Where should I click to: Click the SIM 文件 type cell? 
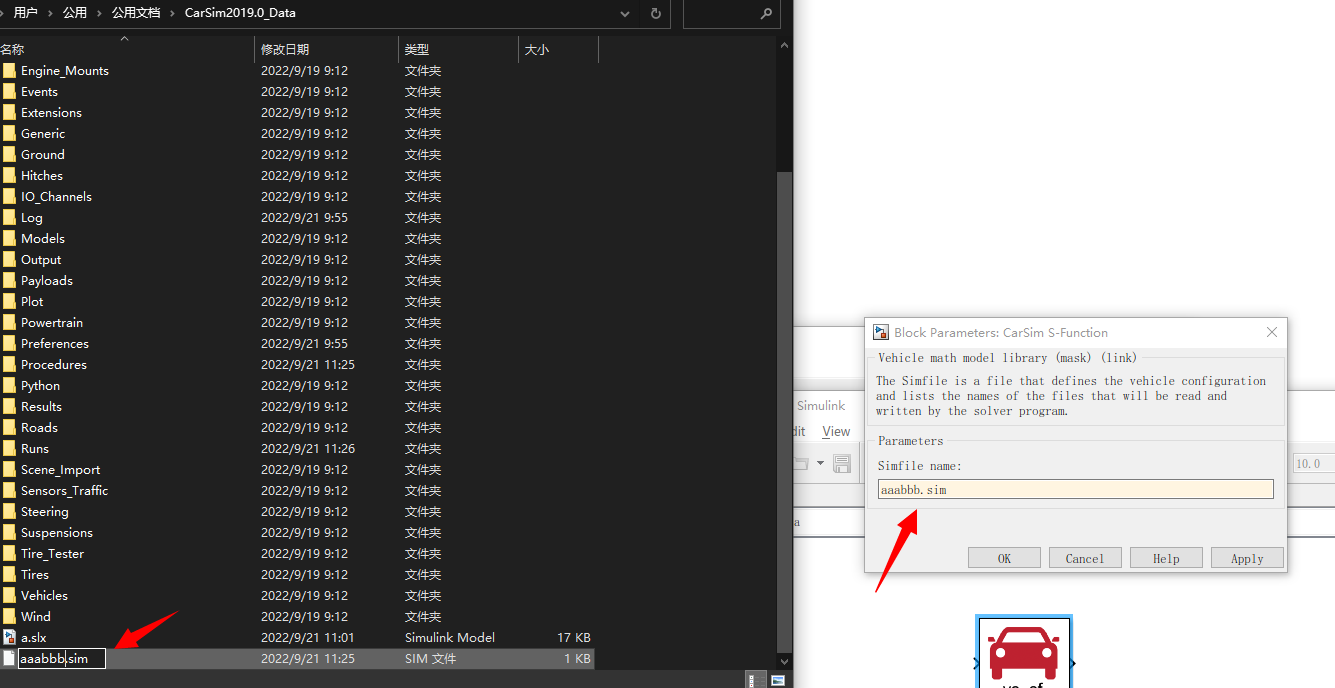click(430, 659)
